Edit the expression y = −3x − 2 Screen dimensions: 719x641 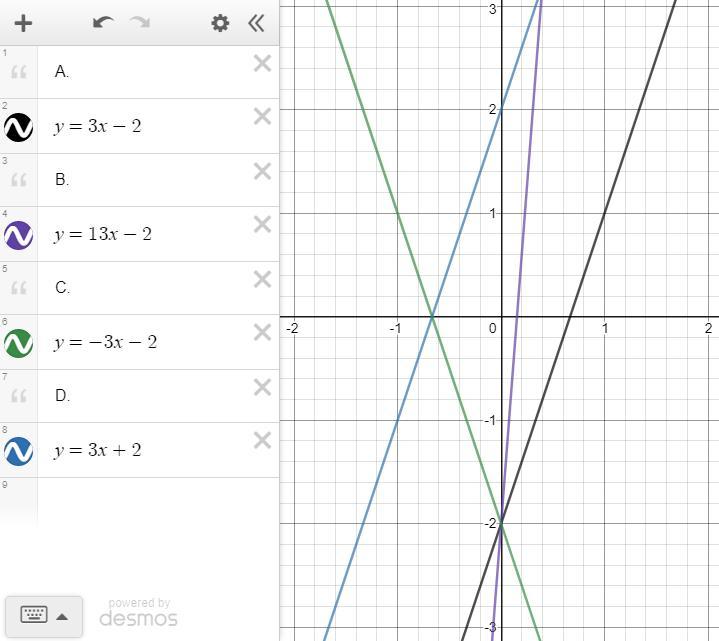click(105, 342)
